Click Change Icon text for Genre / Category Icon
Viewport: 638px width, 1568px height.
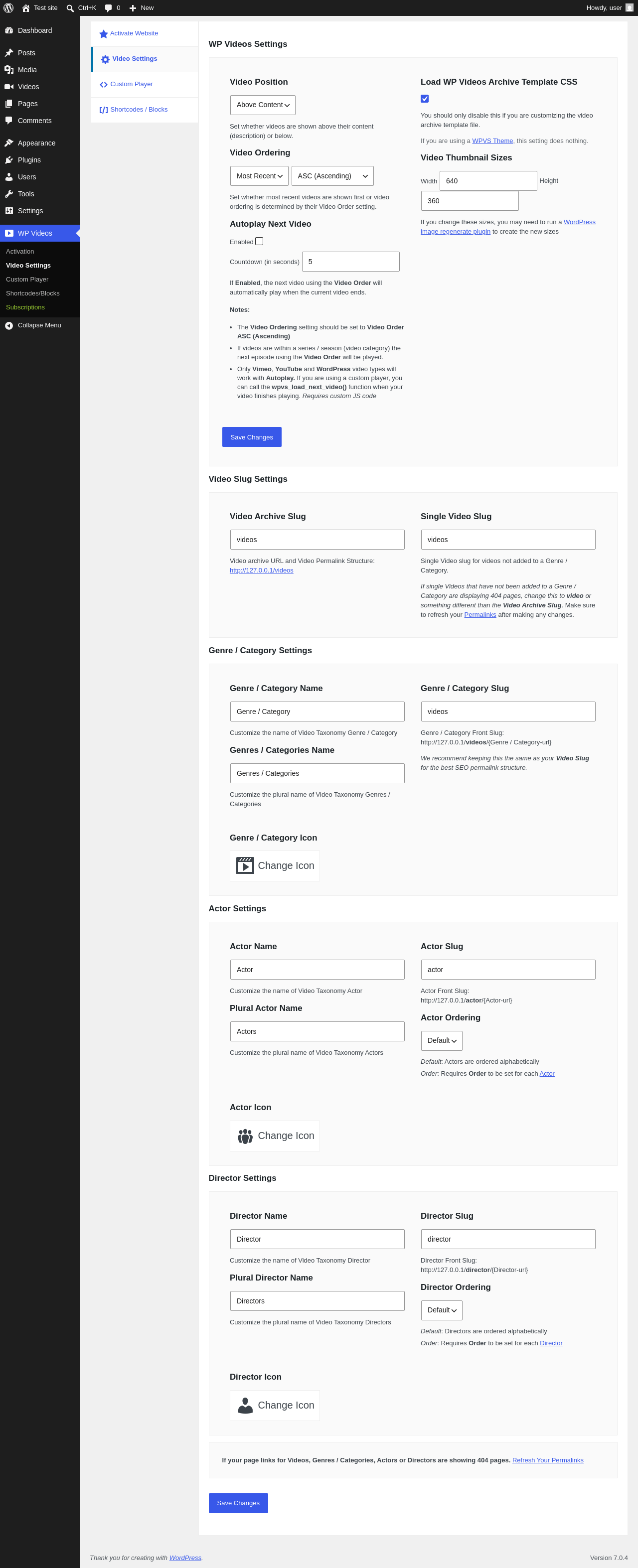click(286, 865)
